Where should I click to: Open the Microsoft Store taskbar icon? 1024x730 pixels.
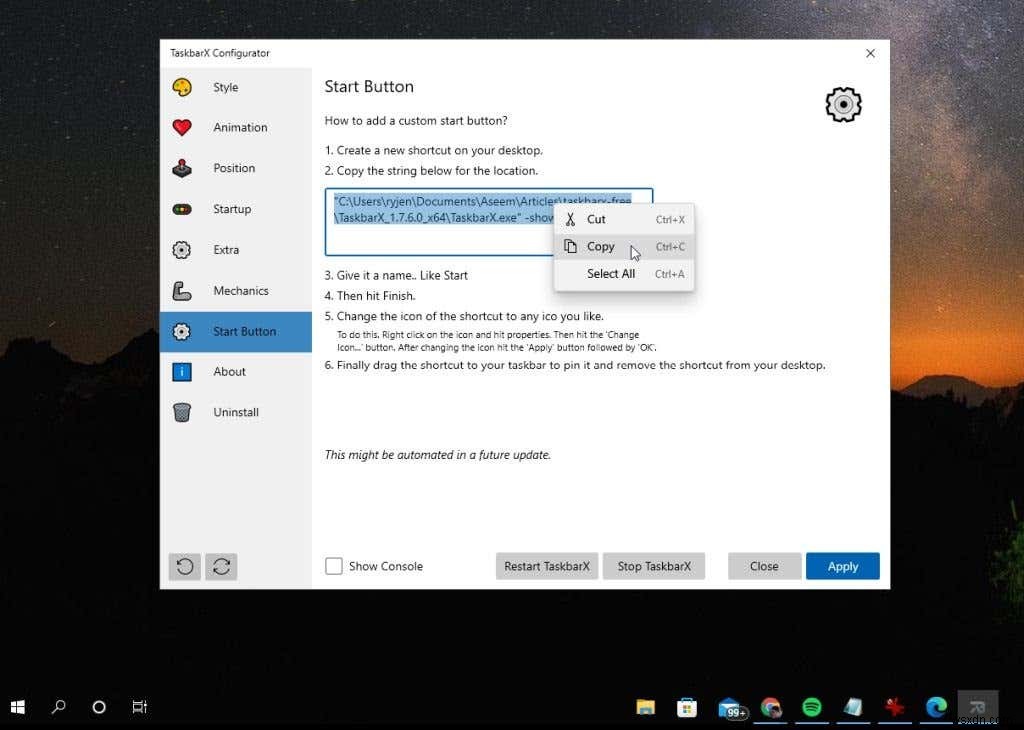click(686, 707)
